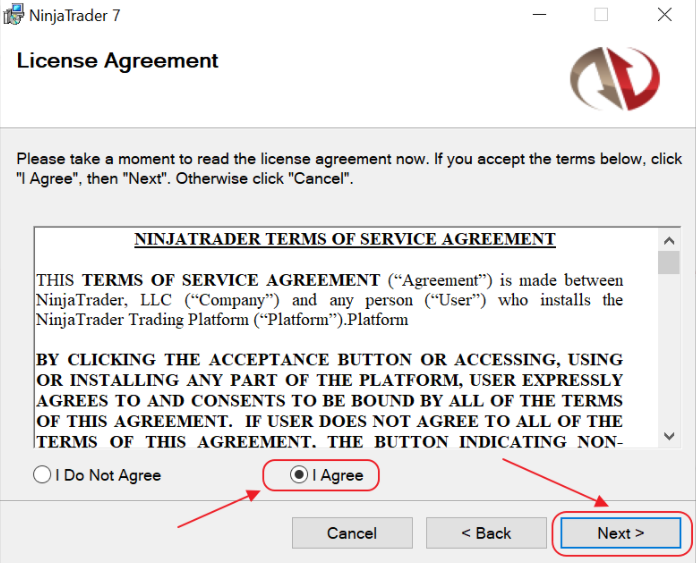Click the license text scroll up arrow
This screenshot has width=696, height=563.
click(669, 241)
